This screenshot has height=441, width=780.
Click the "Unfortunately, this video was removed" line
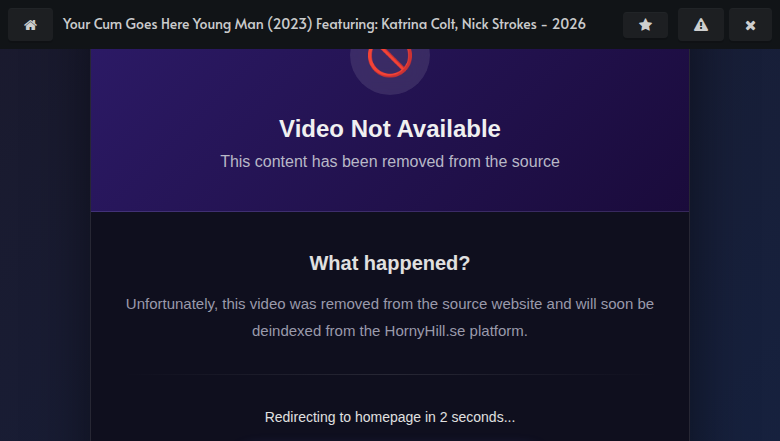[x=390, y=303]
